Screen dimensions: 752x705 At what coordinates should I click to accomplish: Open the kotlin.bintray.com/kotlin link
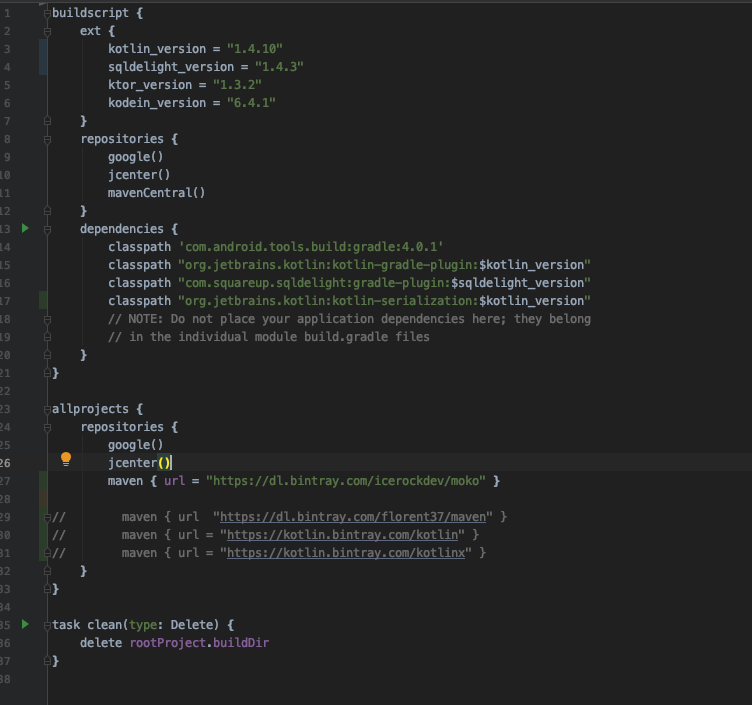coord(342,535)
